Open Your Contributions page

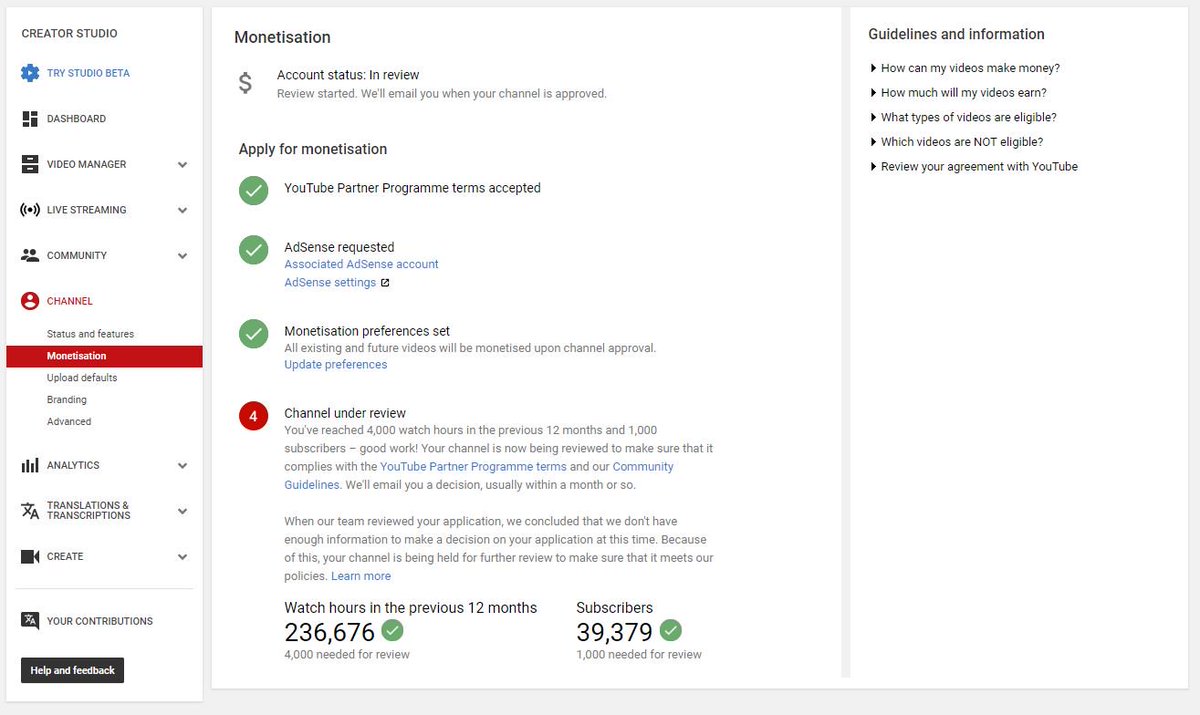point(100,621)
